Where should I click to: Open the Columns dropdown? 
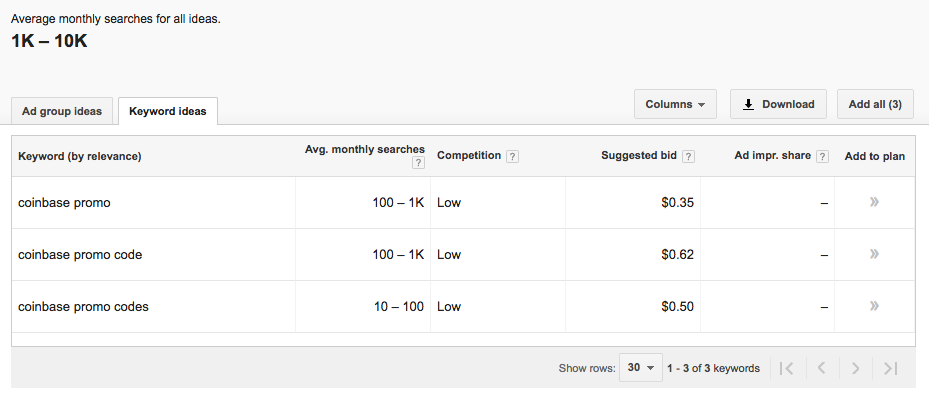click(x=675, y=104)
